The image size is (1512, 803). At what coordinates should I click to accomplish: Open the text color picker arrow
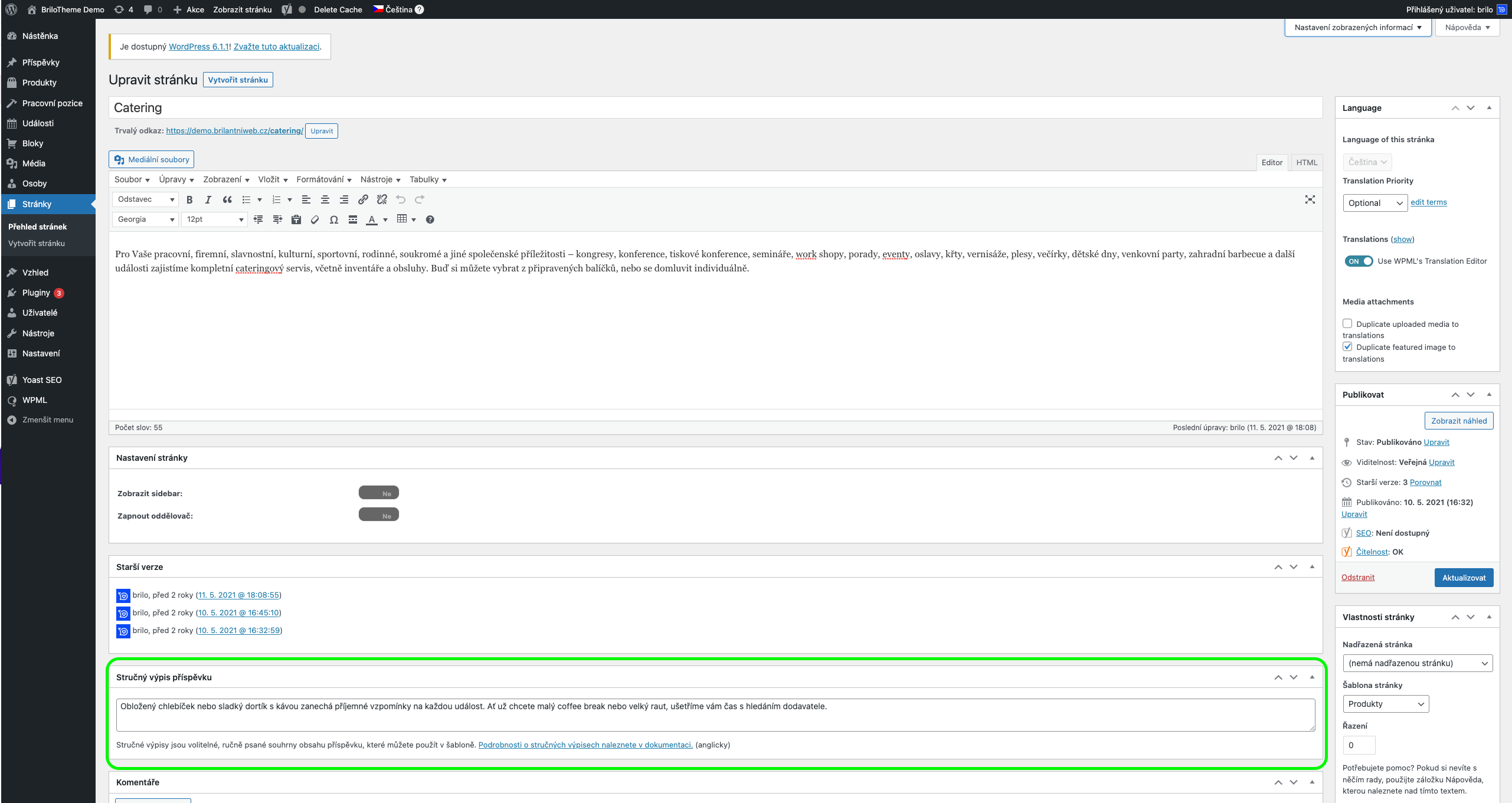(385, 219)
